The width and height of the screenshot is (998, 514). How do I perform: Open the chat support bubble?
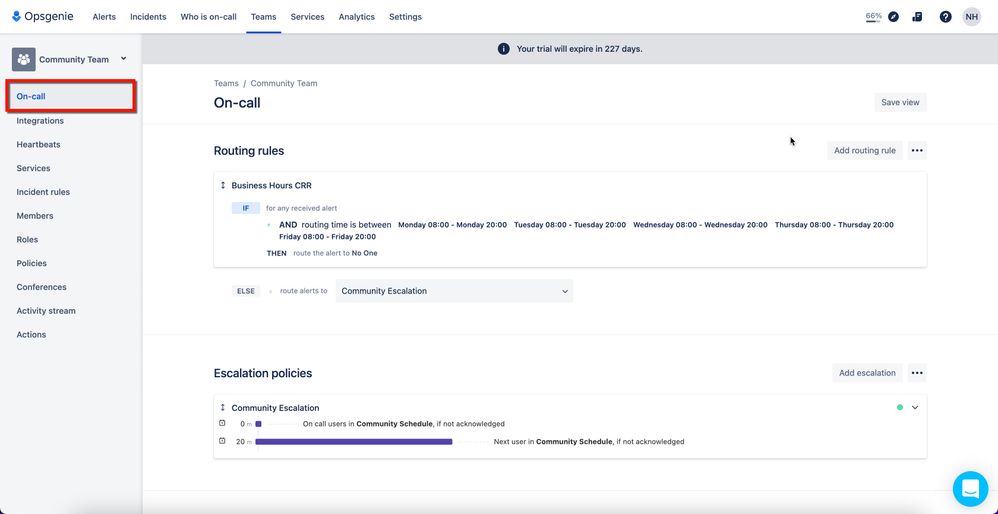point(970,489)
